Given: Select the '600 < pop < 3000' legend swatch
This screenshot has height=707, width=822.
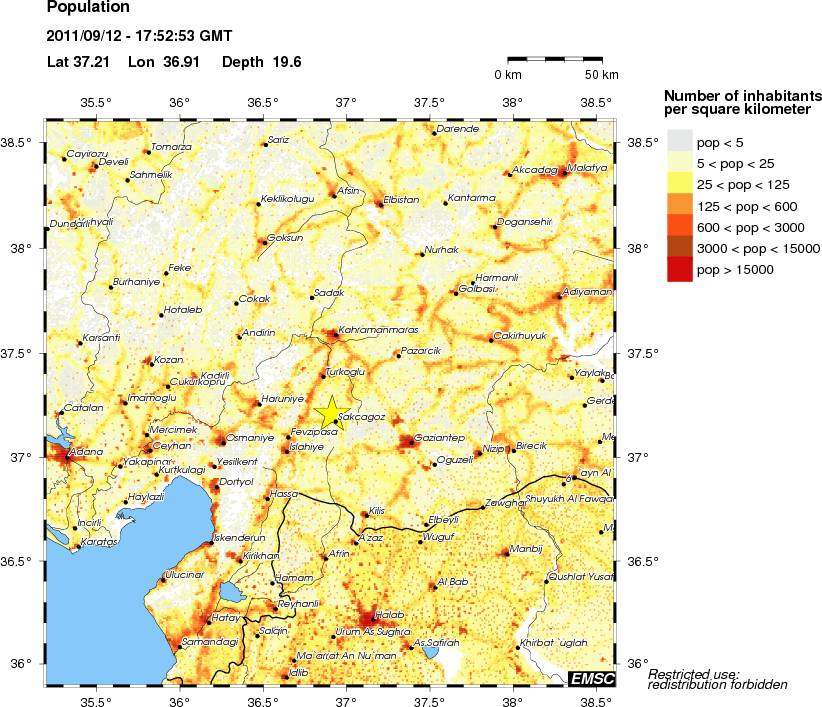Looking at the screenshot, I should coord(680,227).
